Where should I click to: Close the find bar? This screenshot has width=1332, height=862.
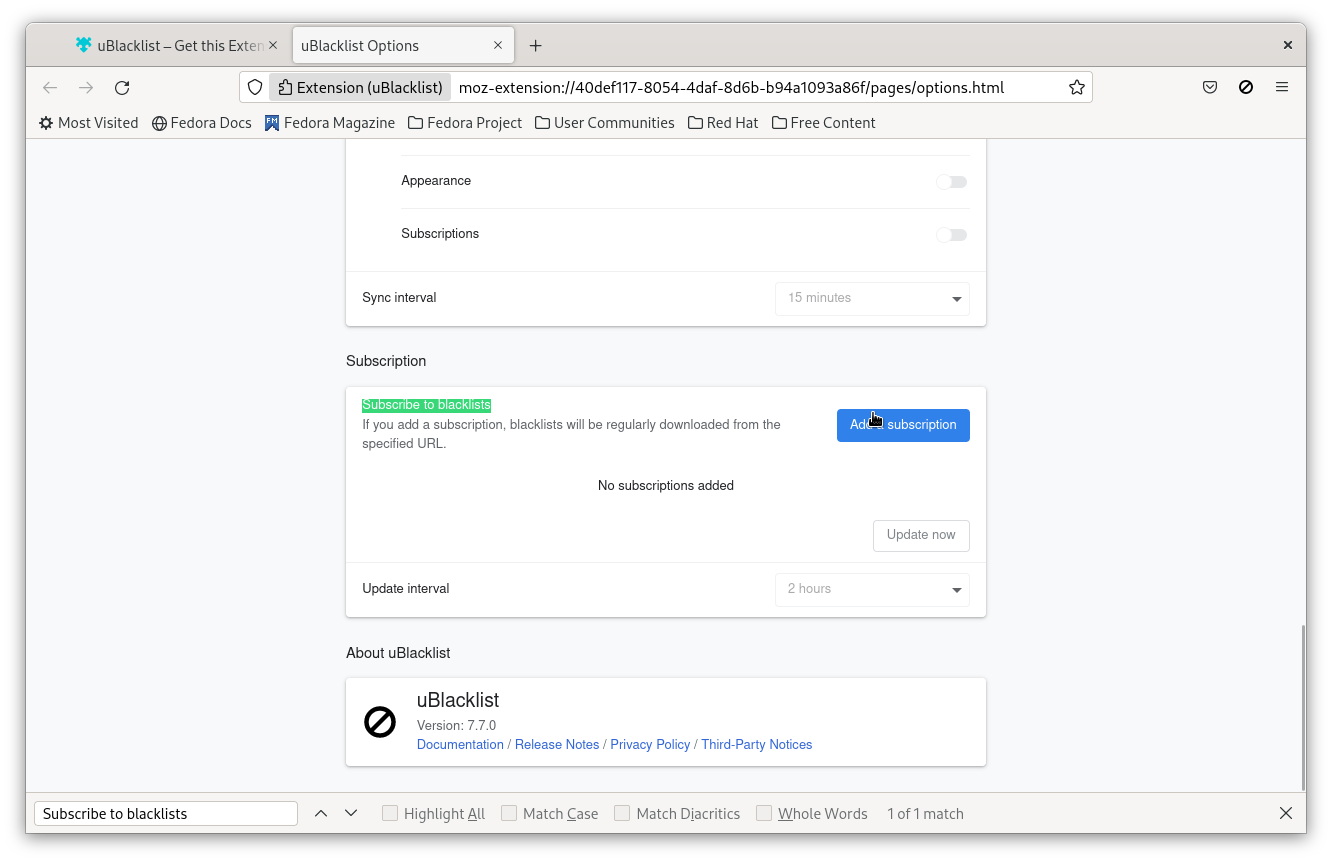1286,814
